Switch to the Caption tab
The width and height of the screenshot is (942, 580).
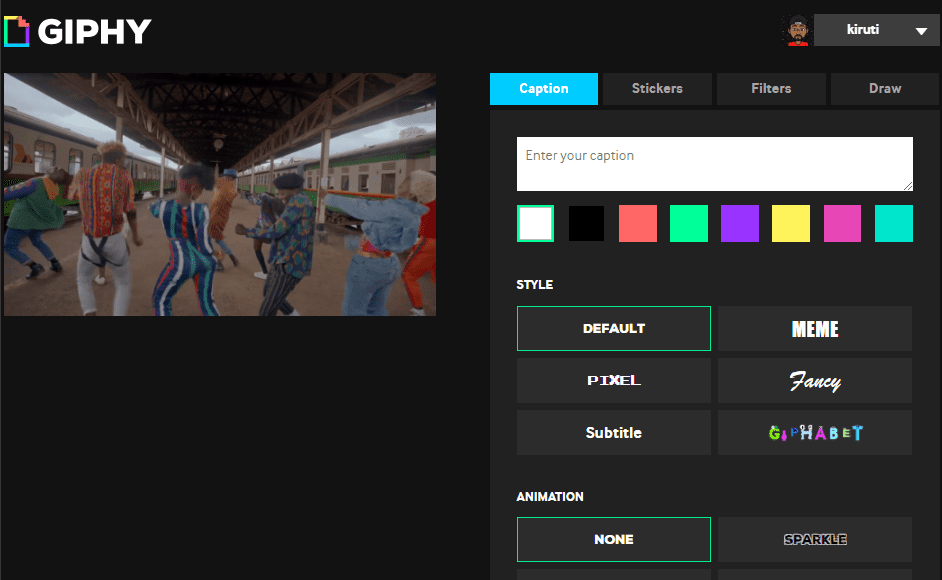click(544, 89)
